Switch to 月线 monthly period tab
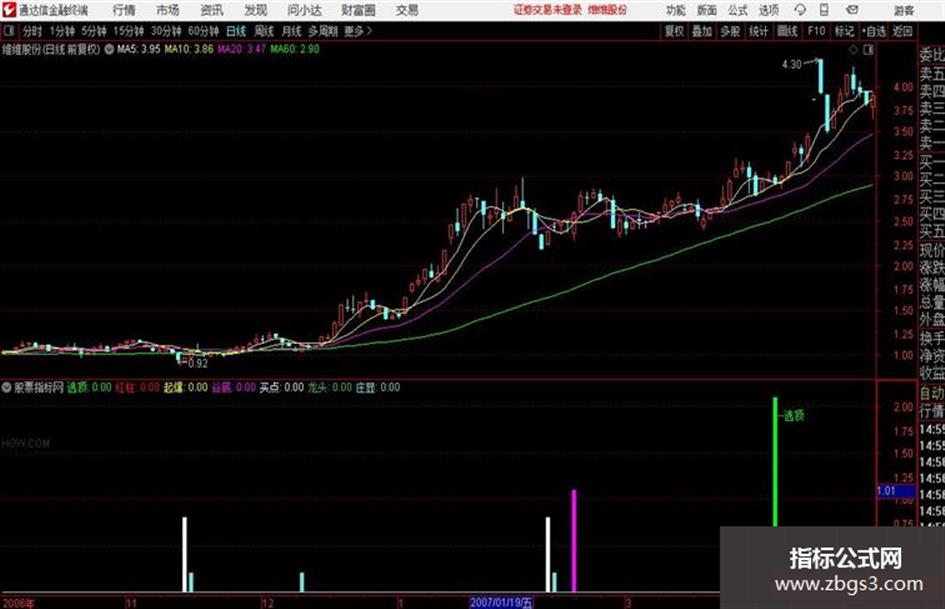Viewport: 945px width, 609px height. pyautogui.click(x=292, y=31)
